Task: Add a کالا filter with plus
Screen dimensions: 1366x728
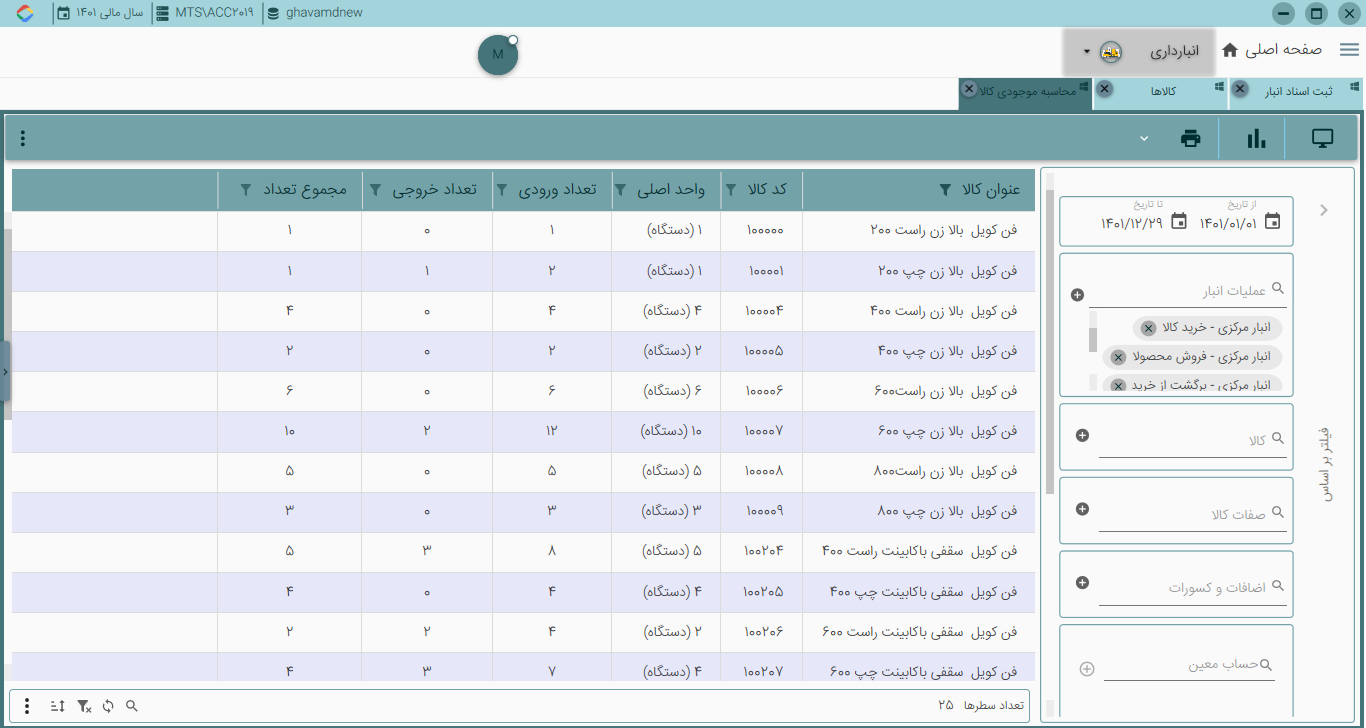Action: 1082,435
